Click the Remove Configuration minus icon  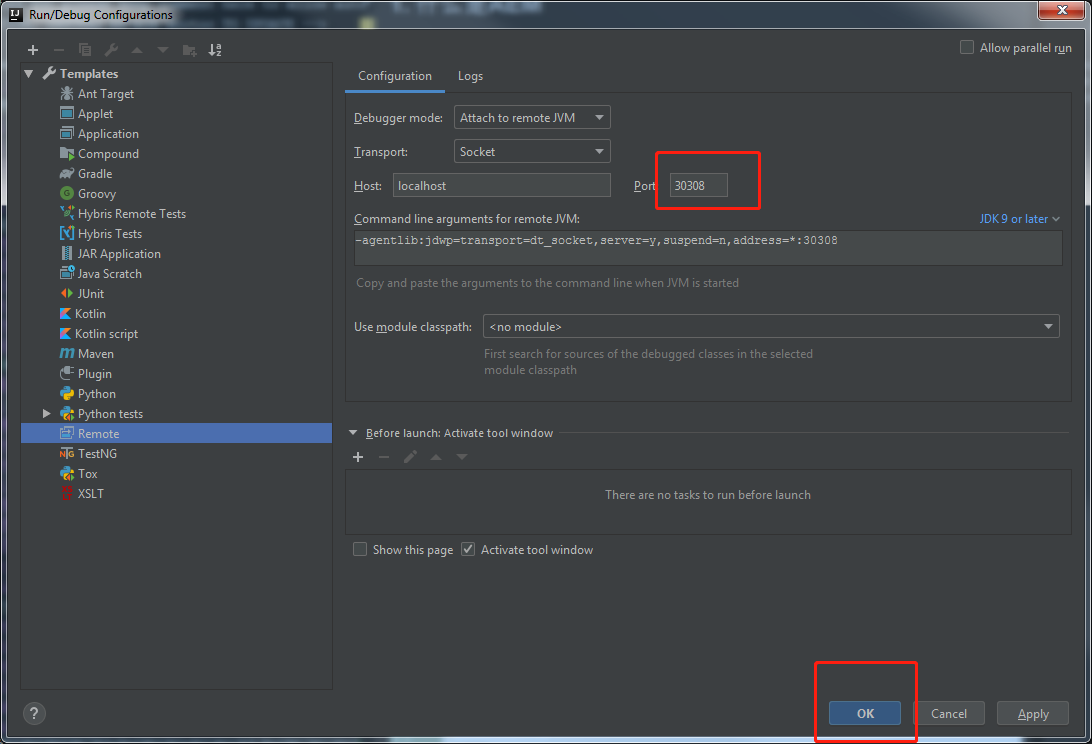click(58, 49)
